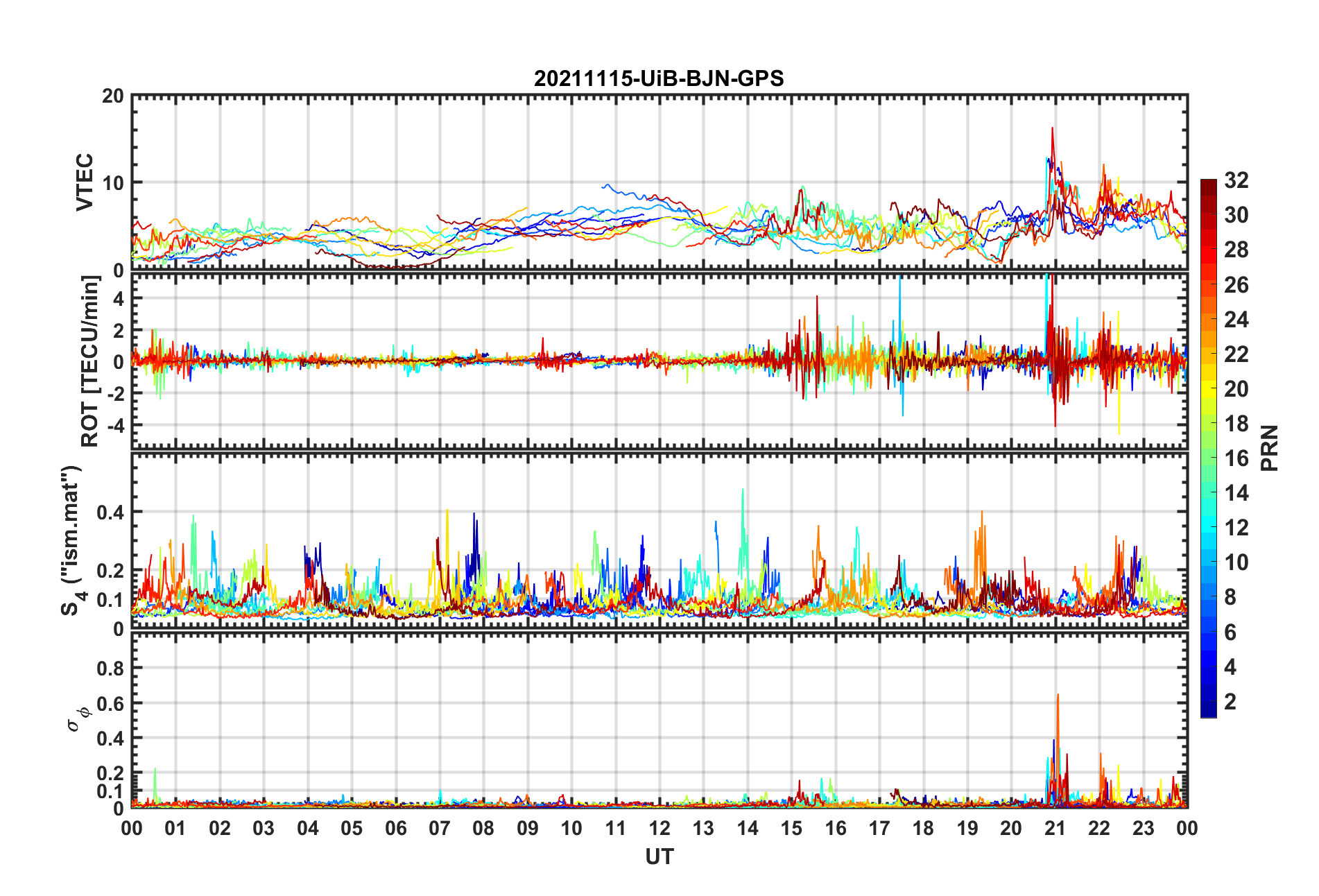Click the 20 tick on the VTEC axis
This screenshot has width=1319, height=896.
click(x=113, y=96)
